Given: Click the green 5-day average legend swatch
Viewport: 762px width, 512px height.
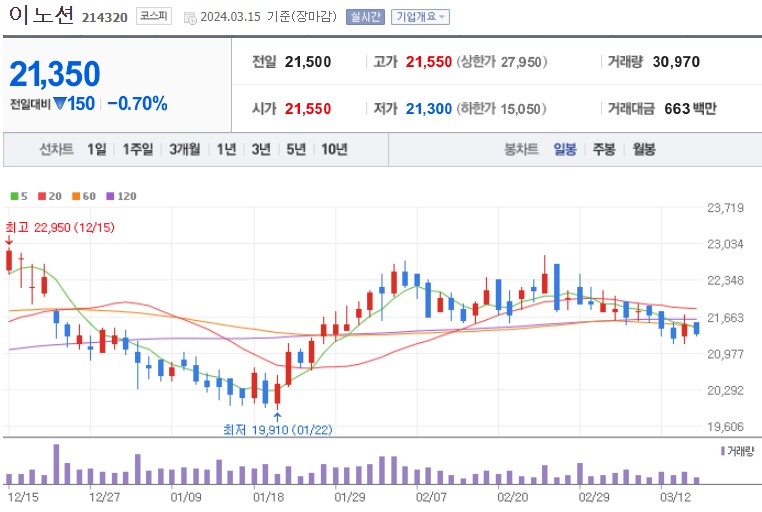Looking at the screenshot, I should coord(14,196).
